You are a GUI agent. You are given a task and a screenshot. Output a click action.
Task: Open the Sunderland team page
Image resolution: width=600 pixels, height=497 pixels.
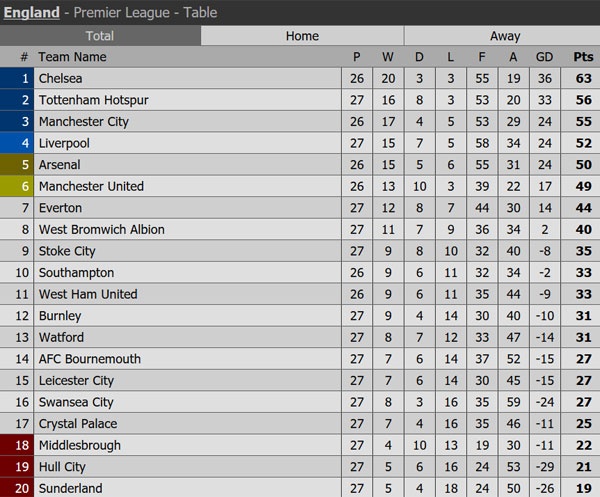70,488
